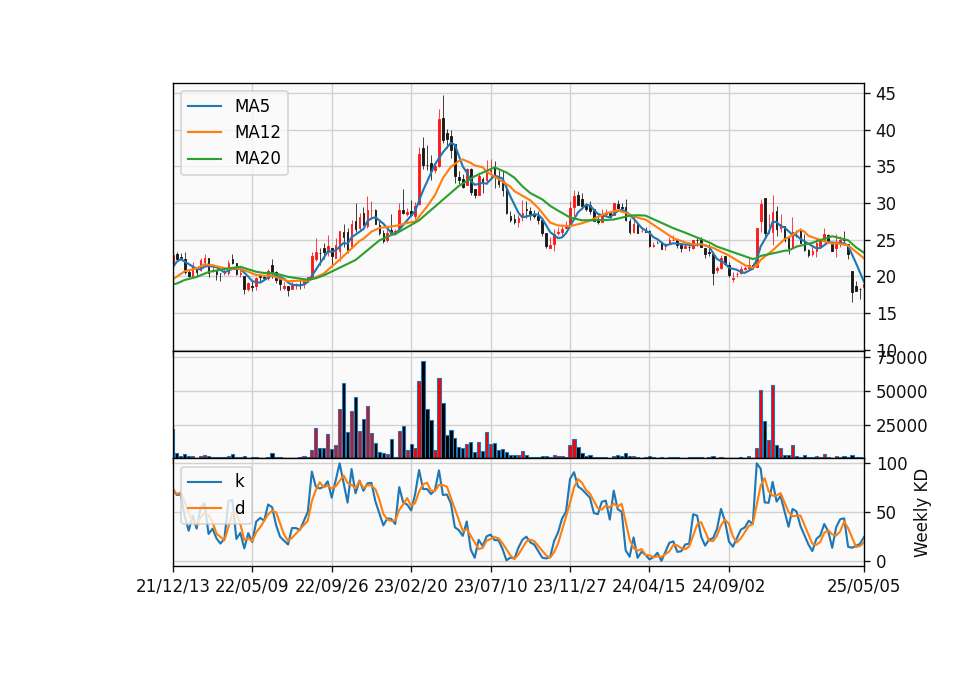Click the 23/07/10 date tick label
Viewport: 960px width, 690px height.
[490, 587]
